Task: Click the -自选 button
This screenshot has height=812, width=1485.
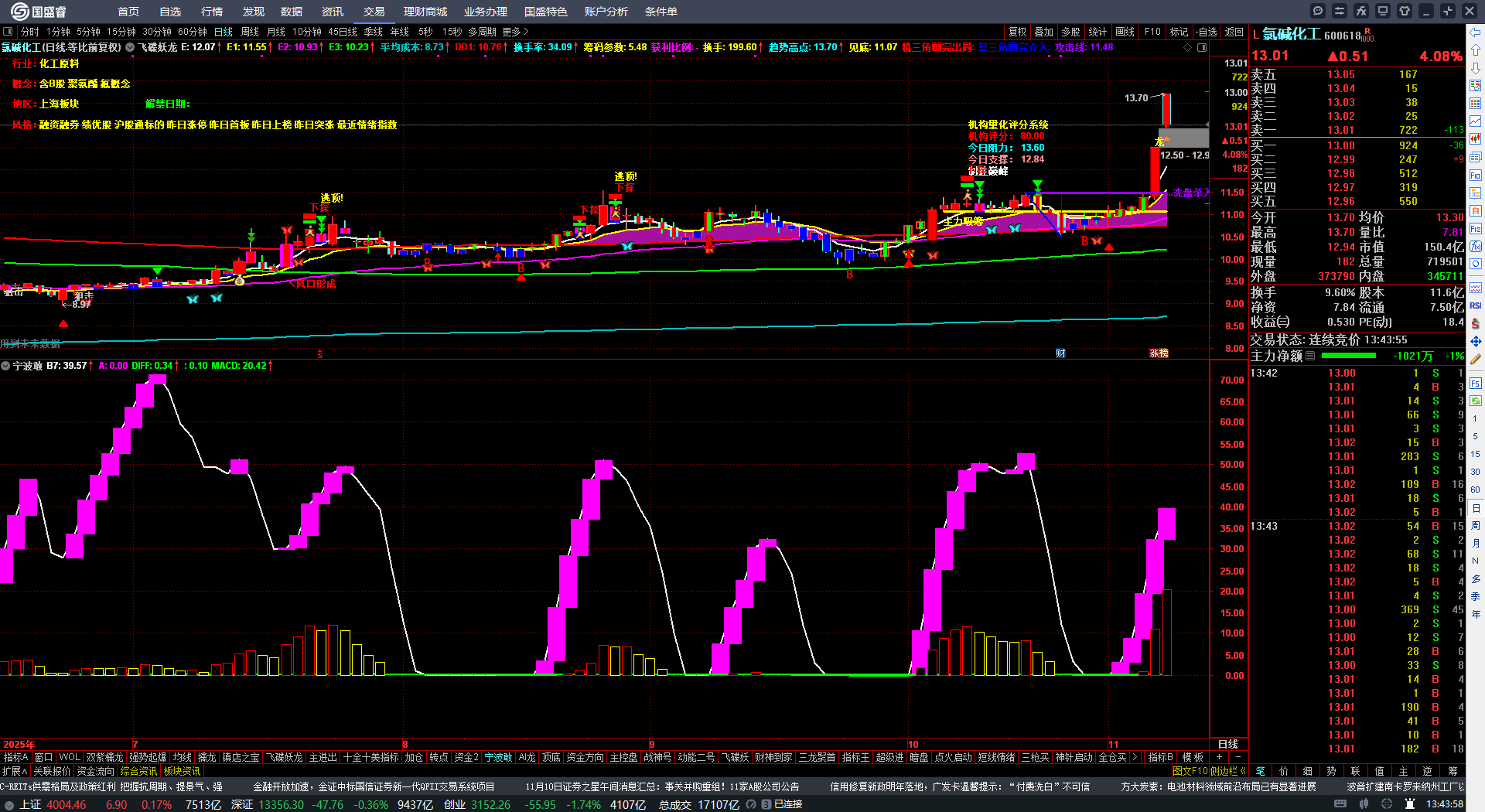Action: tap(1206, 32)
